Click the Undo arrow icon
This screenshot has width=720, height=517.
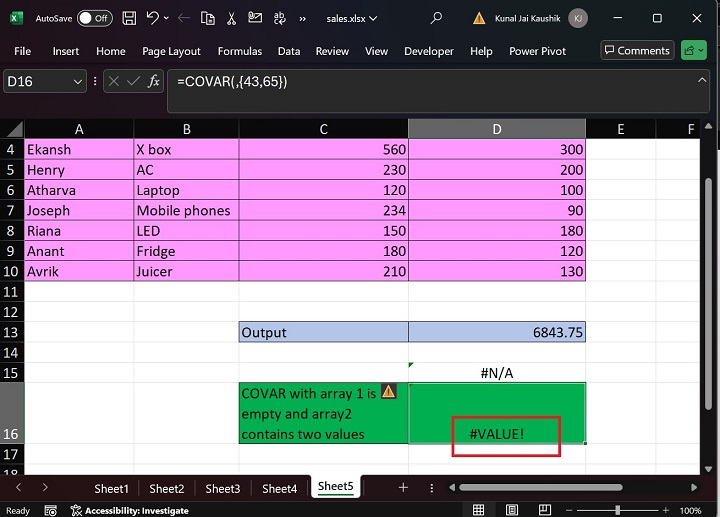click(x=152, y=18)
